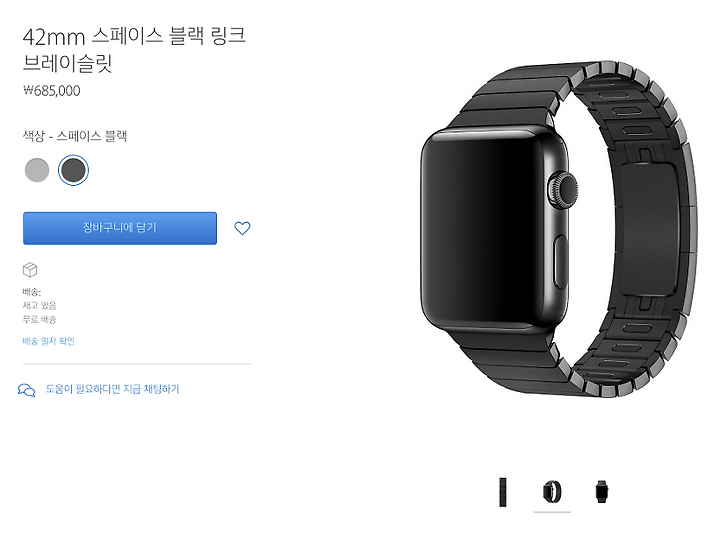Click the shipping box icon
Viewport: 720px width, 533px height.
(30, 269)
